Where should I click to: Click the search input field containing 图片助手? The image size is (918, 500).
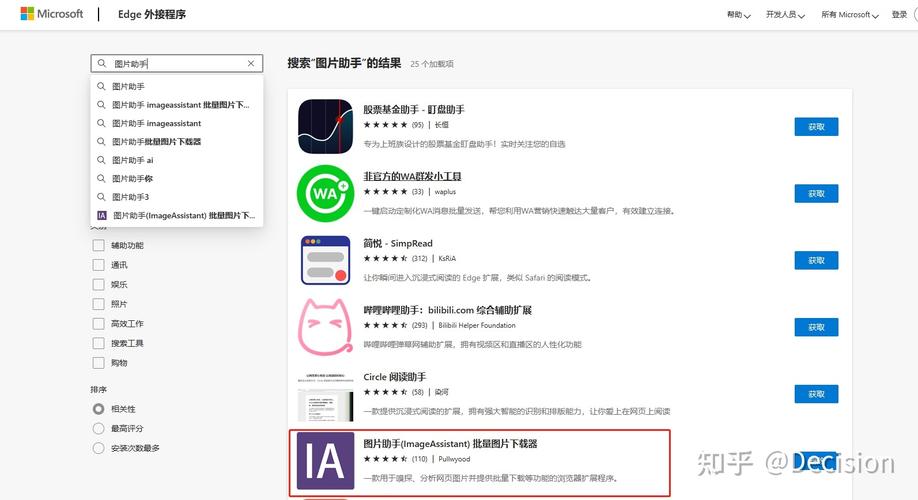[177, 63]
